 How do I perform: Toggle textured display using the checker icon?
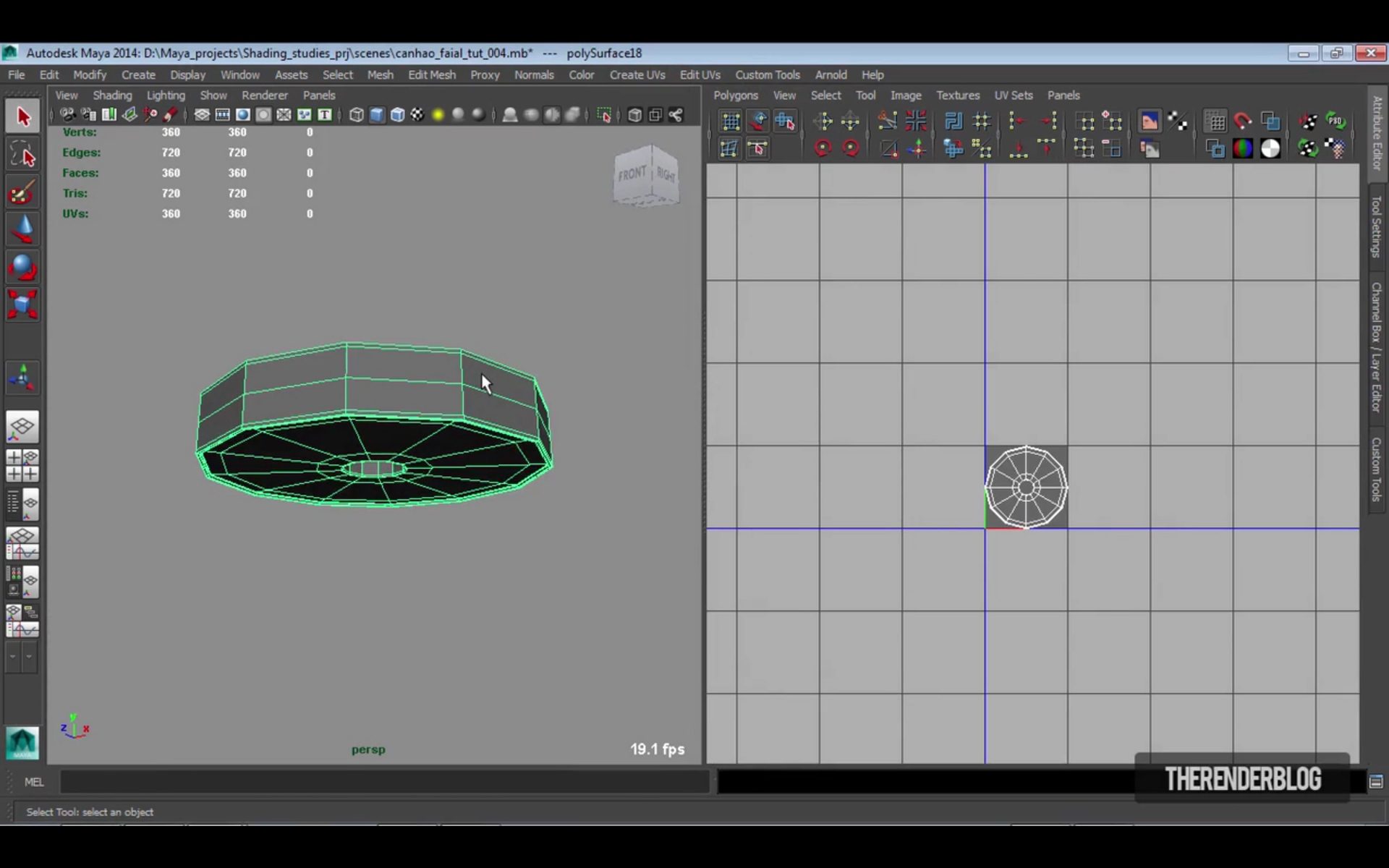tap(417, 114)
